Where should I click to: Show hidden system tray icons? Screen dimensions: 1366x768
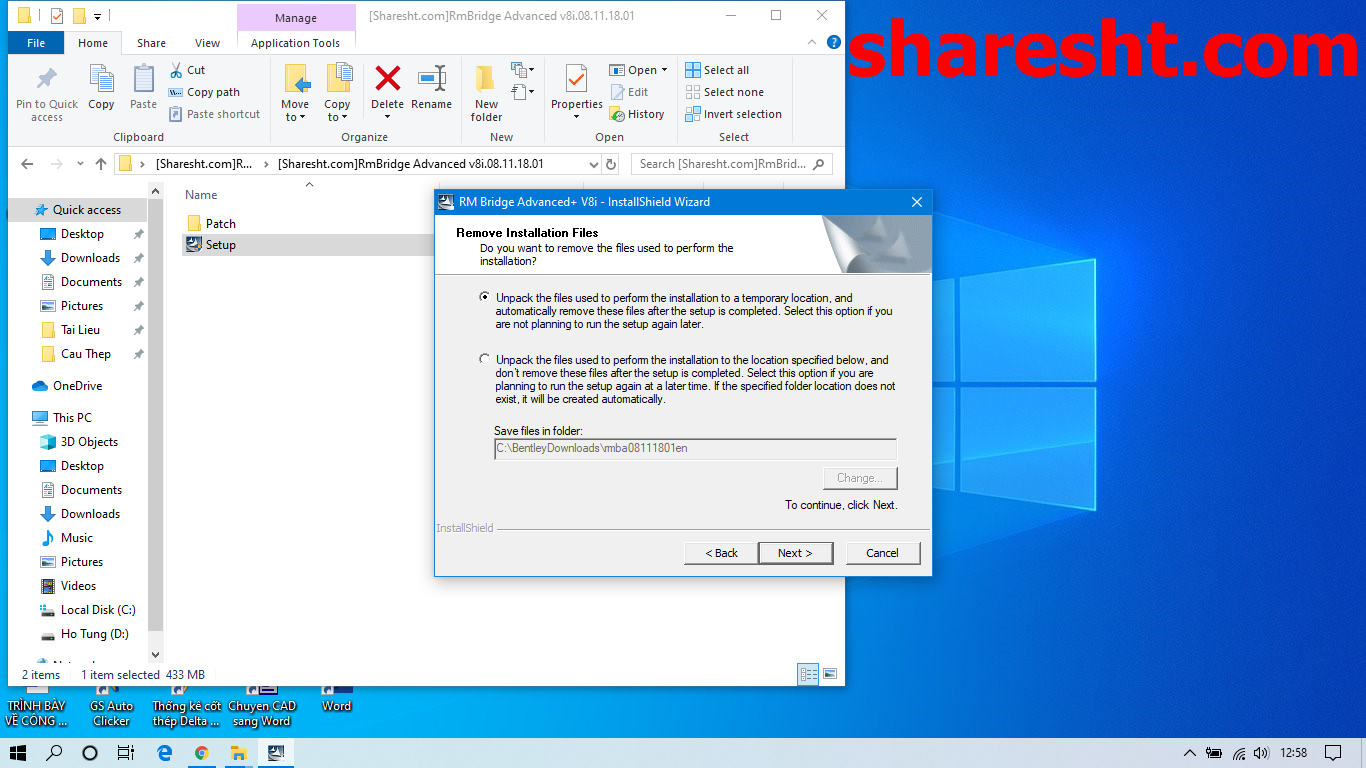tap(1189, 753)
